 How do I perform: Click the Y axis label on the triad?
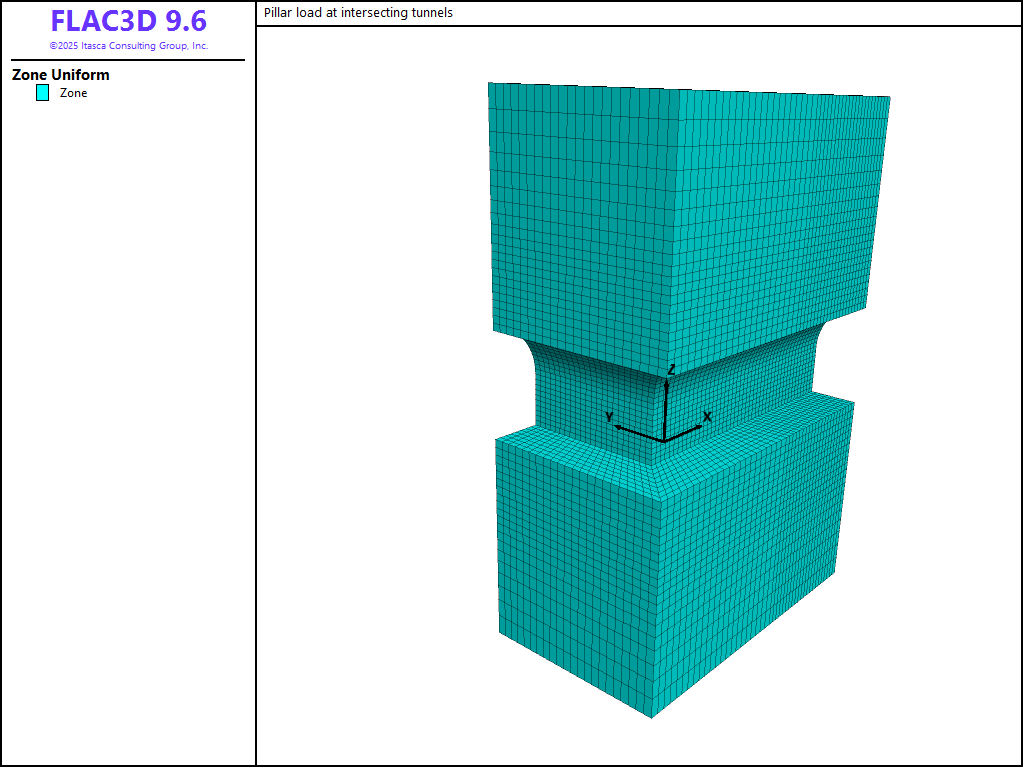tap(609, 417)
